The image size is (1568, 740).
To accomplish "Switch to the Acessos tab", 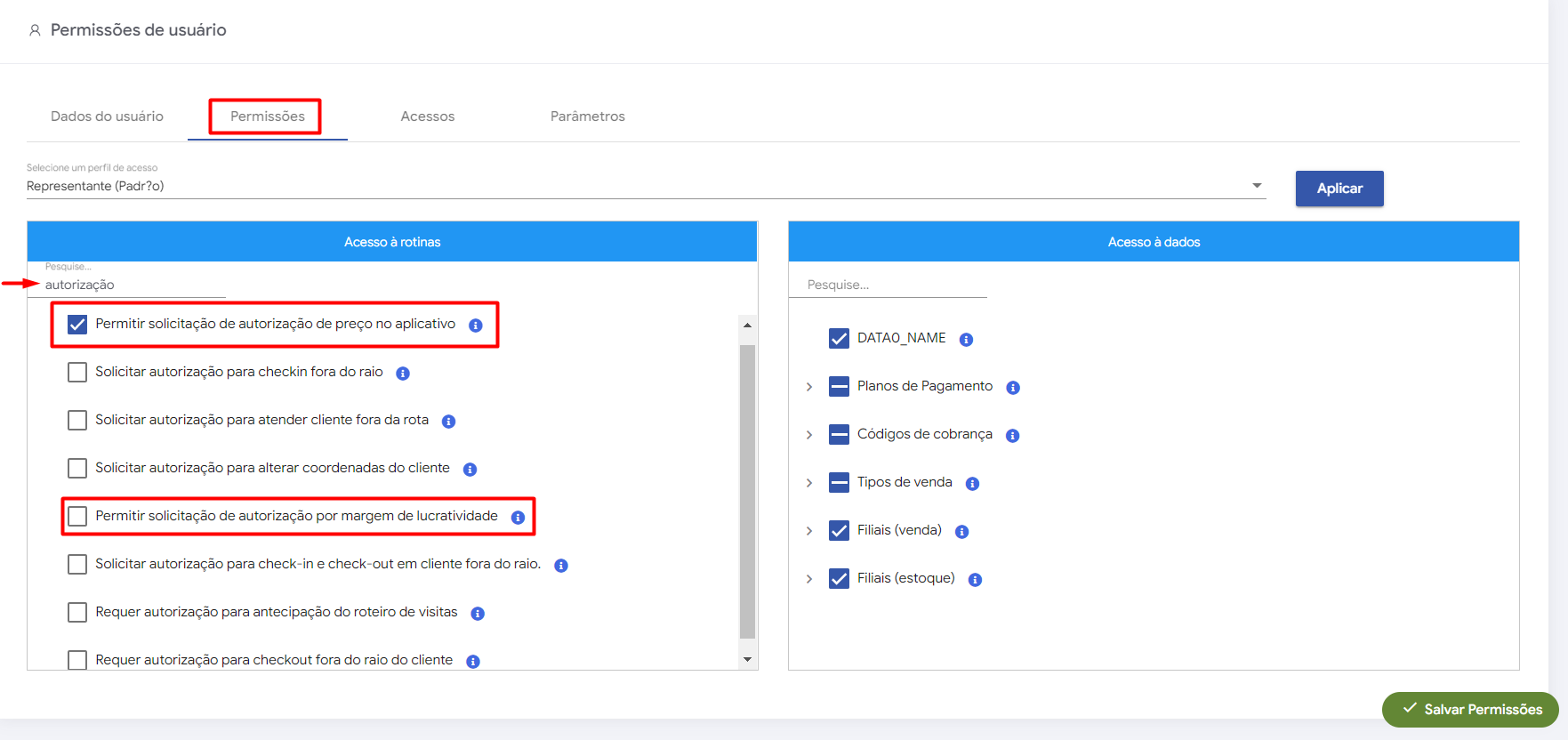I will click(427, 117).
